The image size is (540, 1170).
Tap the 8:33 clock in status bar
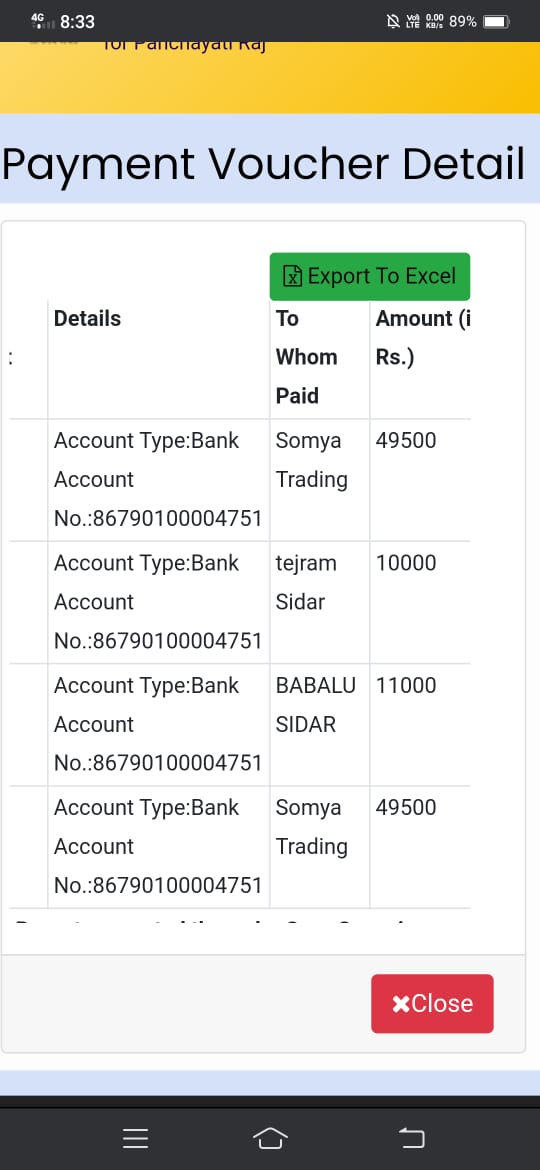pos(78,22)
